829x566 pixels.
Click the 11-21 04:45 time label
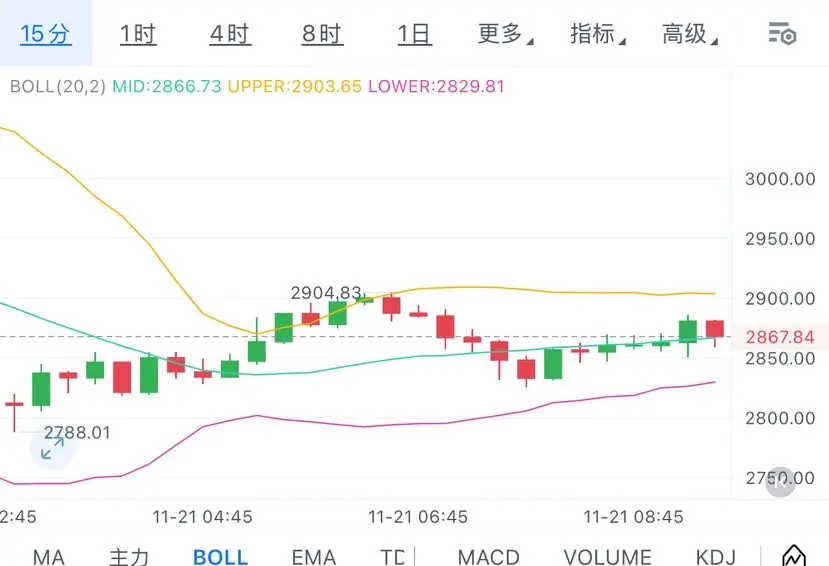(x=202, y=516)
